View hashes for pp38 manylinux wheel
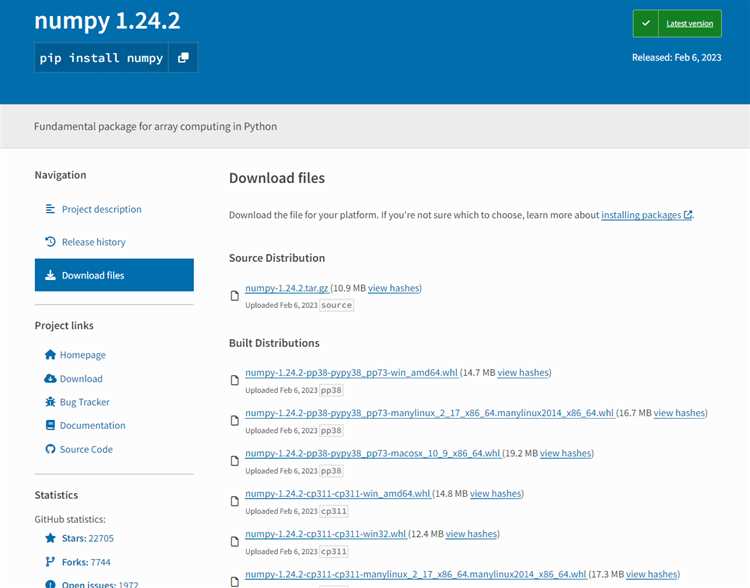This screenshot has width=750, height=588. 679,412
